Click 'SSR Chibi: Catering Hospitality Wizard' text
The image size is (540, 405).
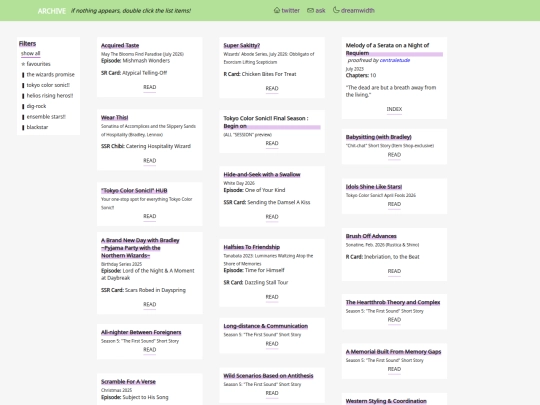tap(146, 146)
